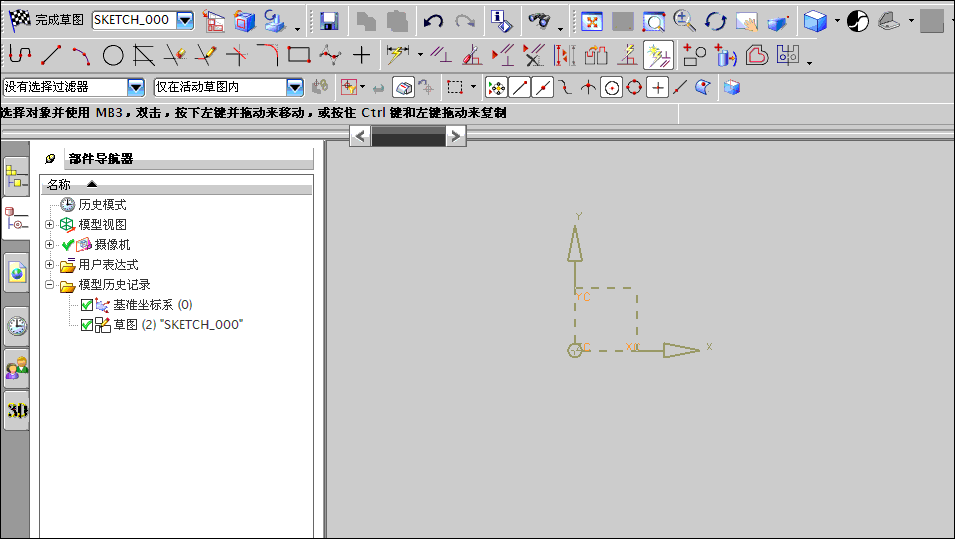
Task: Select the Line sketch tool
Action: point(51,55)
